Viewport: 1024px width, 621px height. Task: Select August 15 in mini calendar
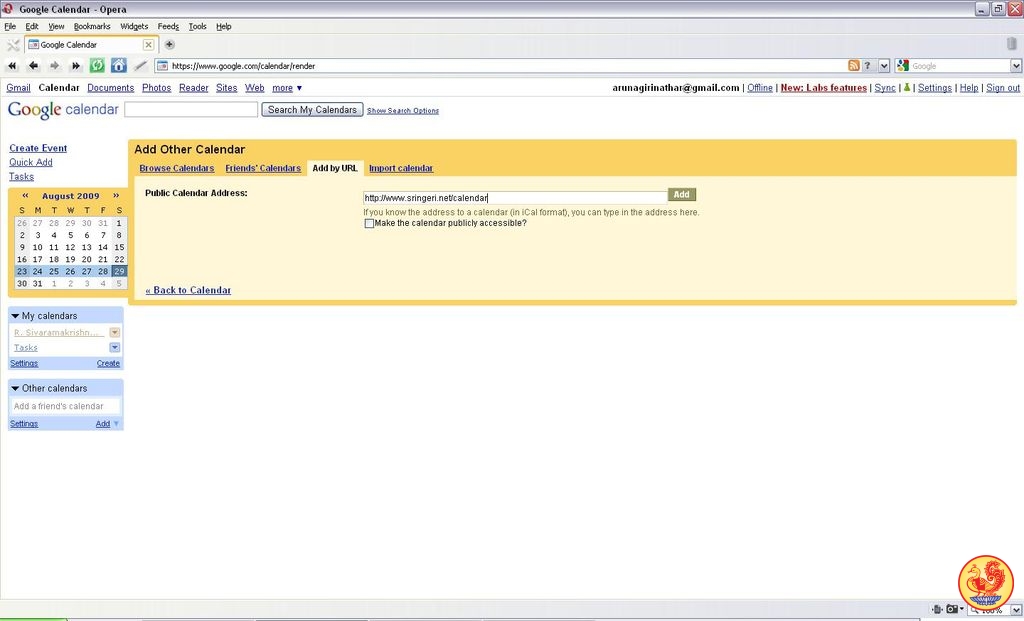(119, 247)
